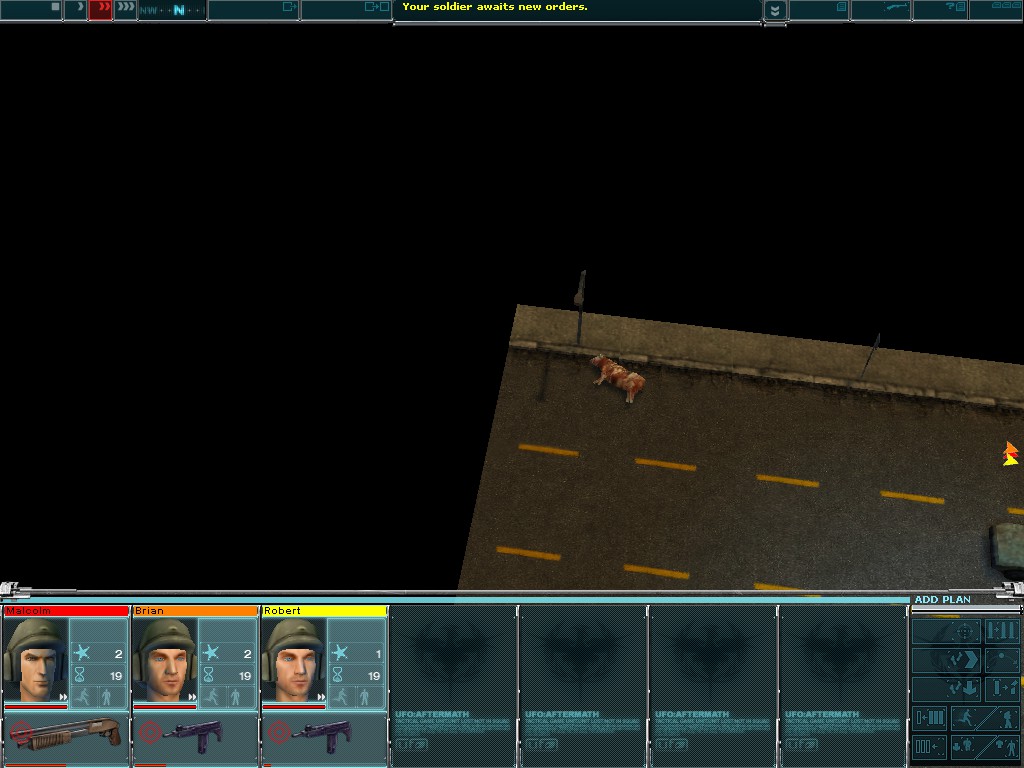Select the footsteps move-forward order
Screen dimensions: 1024x768
[x=946, y=660]
